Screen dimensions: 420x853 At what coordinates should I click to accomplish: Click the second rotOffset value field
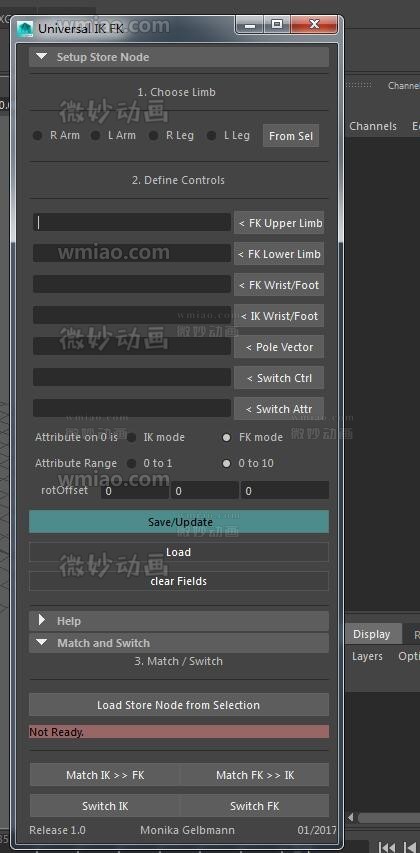click(x=205, y=491)
